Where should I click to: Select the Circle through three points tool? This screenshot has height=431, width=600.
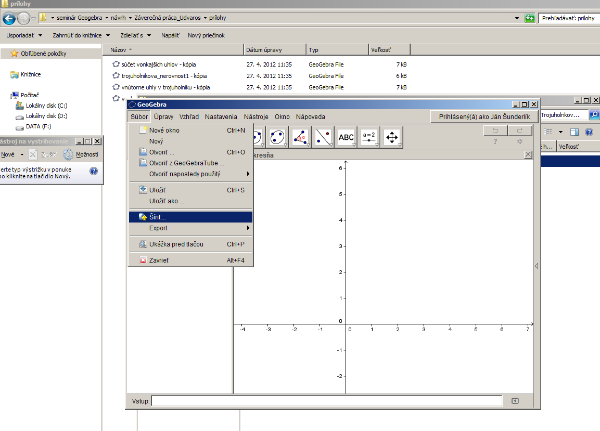277,137
